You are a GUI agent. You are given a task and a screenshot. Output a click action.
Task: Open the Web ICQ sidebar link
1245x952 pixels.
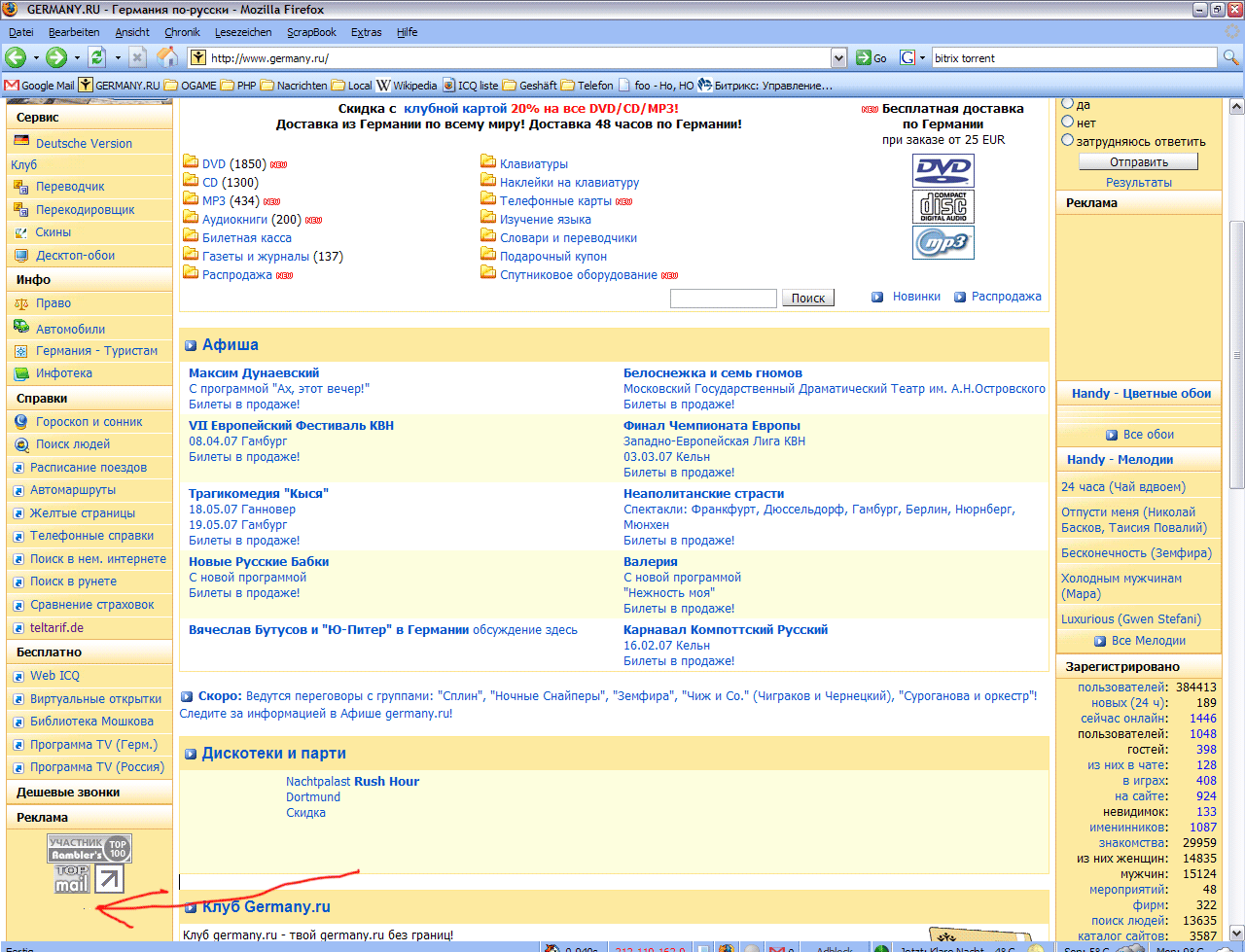(54, 676)
